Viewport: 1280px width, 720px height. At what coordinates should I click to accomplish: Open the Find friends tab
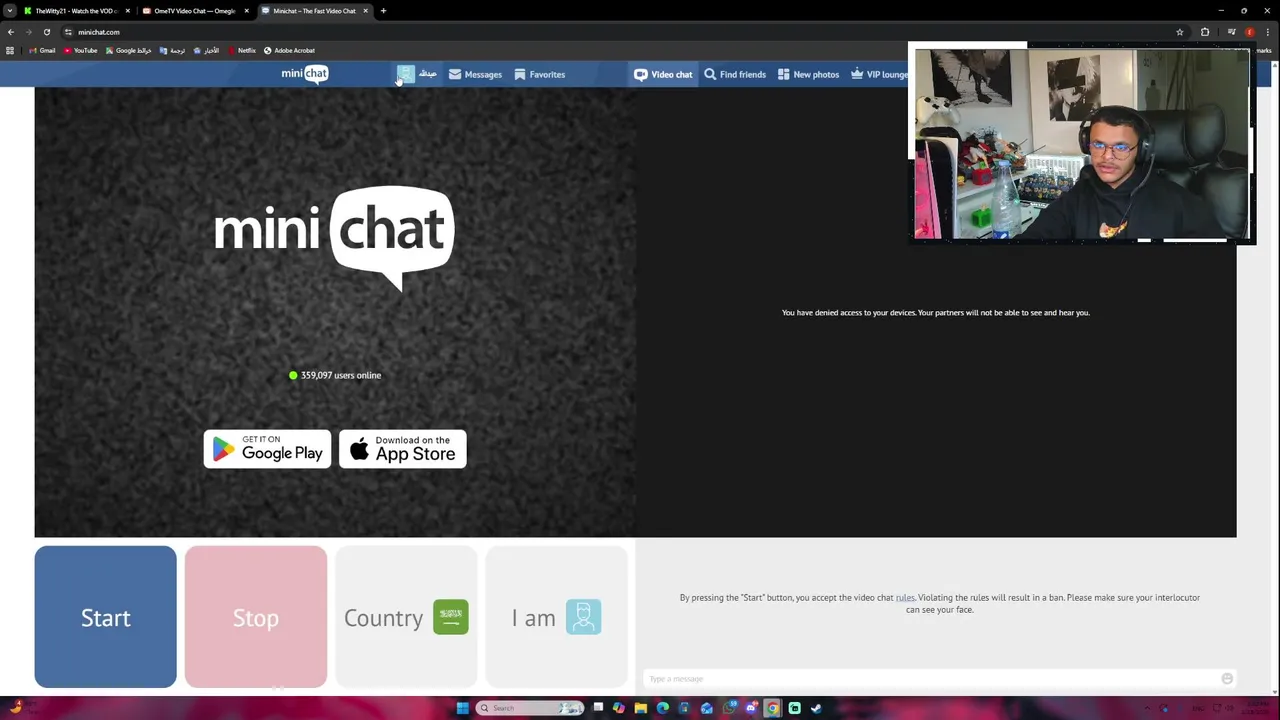735,74
